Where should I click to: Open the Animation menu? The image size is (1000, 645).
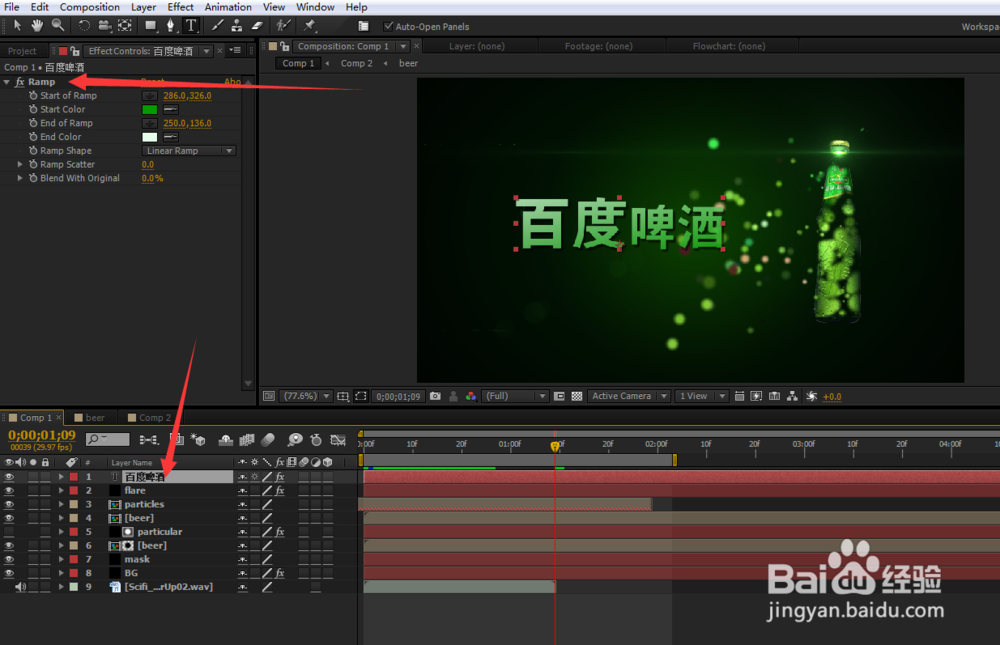click(x=228, y=7)
